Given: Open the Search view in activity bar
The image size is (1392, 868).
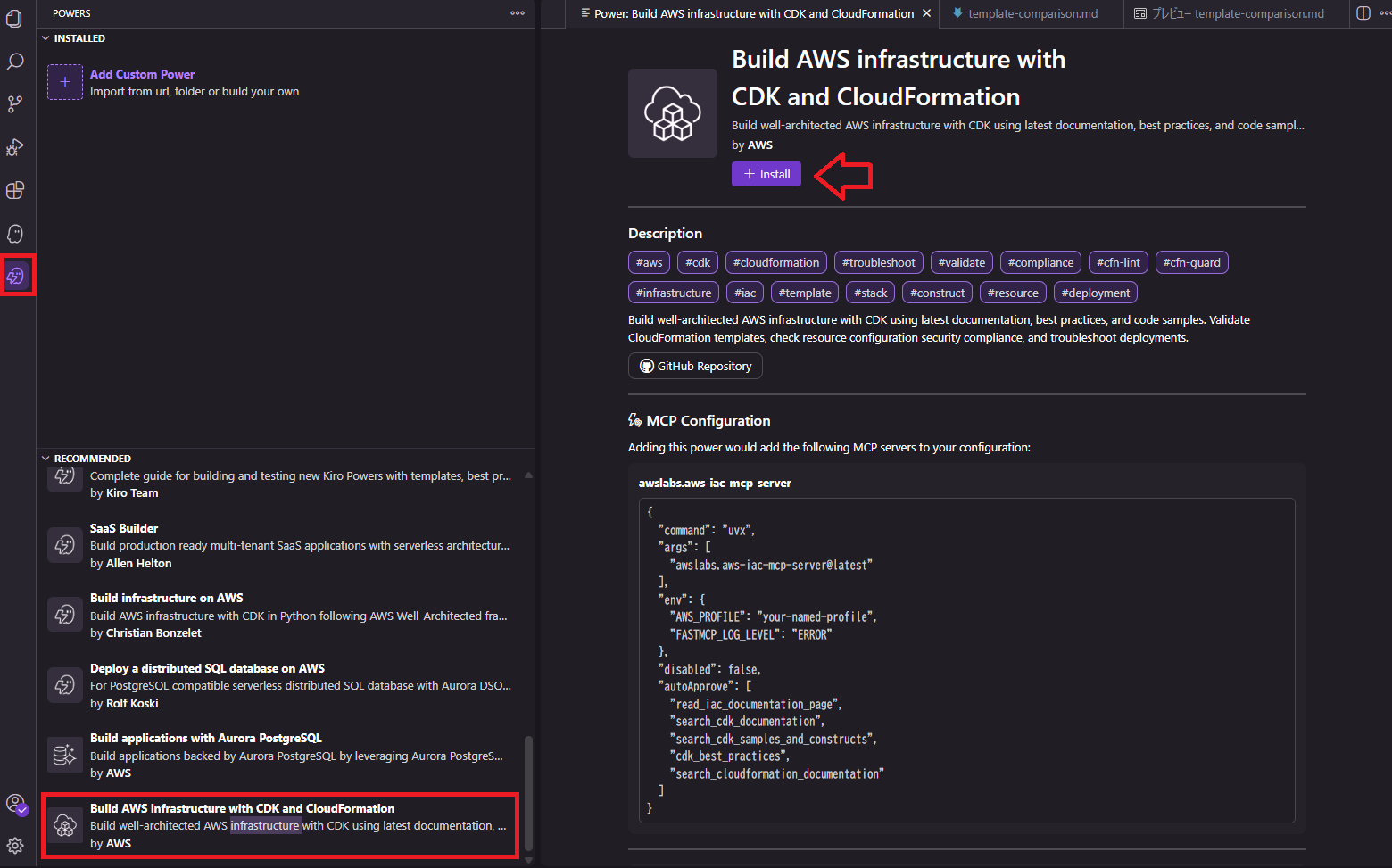Looking at the screenshot, I should click(x=15, y=62).
